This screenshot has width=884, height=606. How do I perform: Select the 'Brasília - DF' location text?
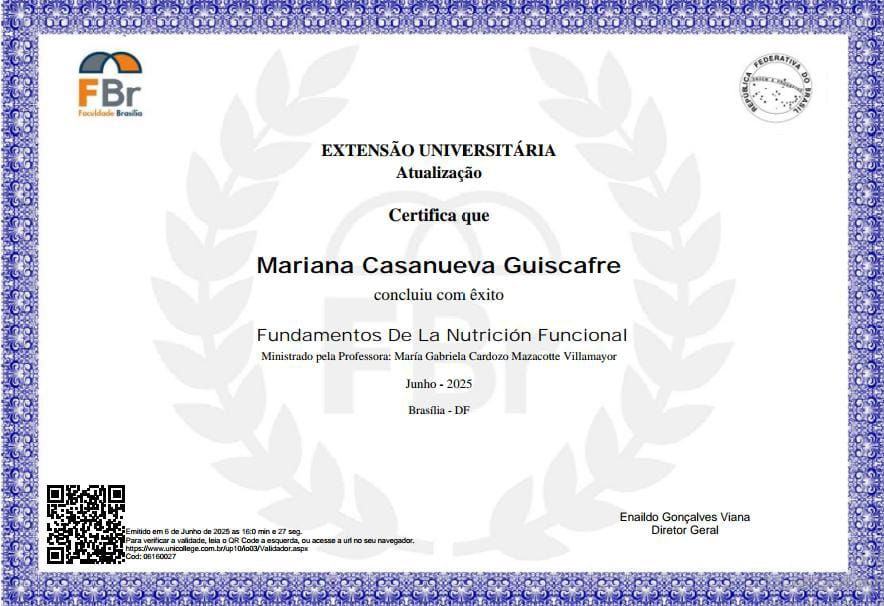pos(438,410)
